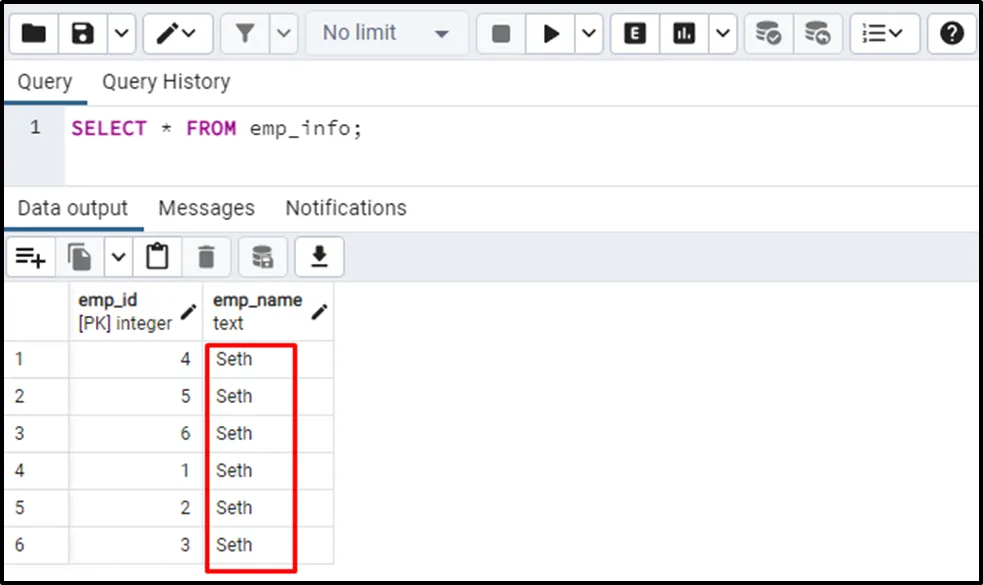The image size is (983, 585).
Task: Switch to the Query History tab
Action: 166,82
